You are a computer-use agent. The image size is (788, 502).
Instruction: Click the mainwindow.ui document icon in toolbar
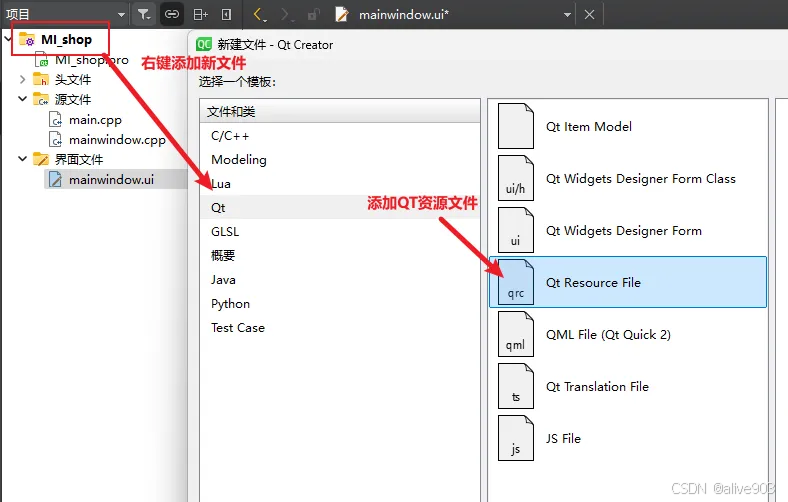pyautogui.click(x=341, y=15)
